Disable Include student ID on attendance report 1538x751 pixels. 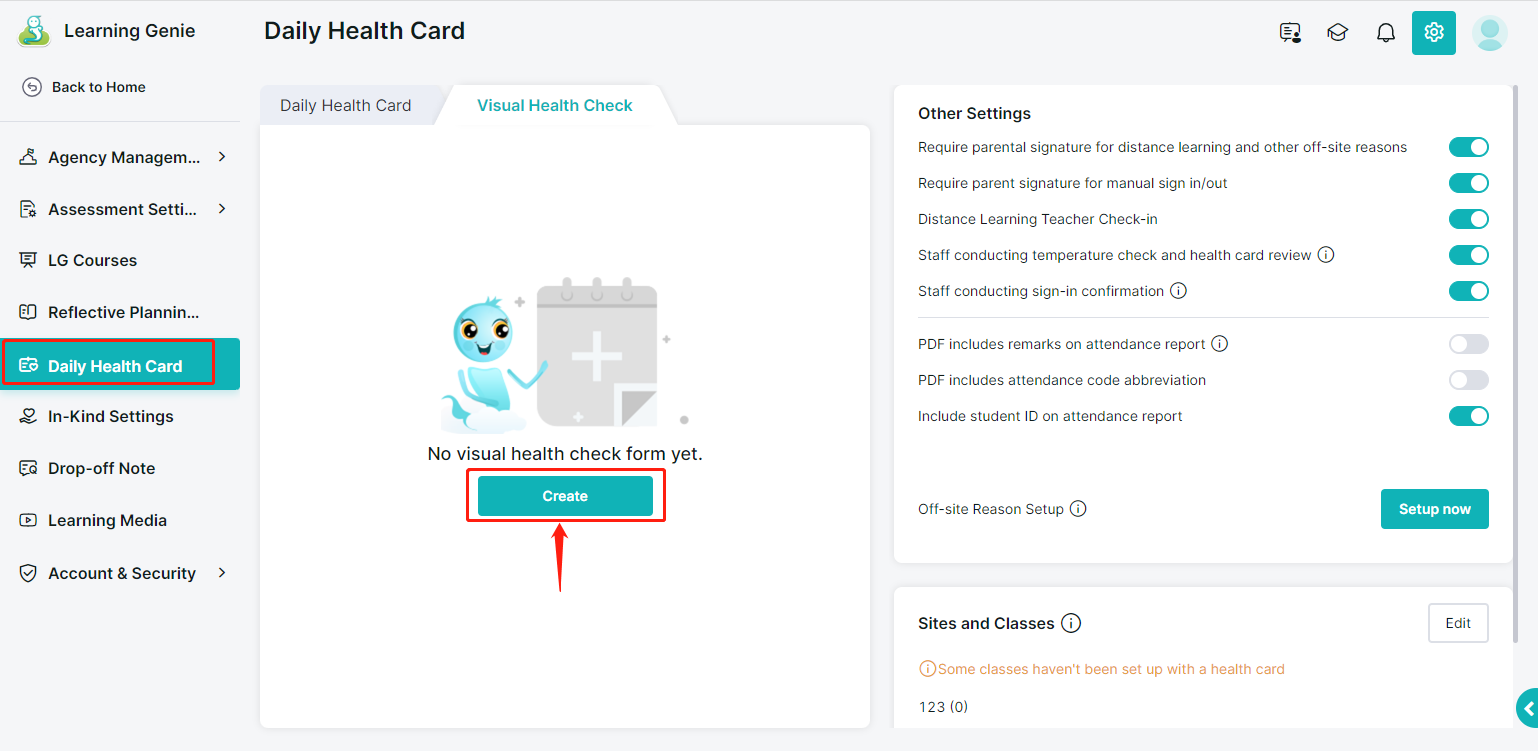pyautogui.click(x=1468, y=416)
